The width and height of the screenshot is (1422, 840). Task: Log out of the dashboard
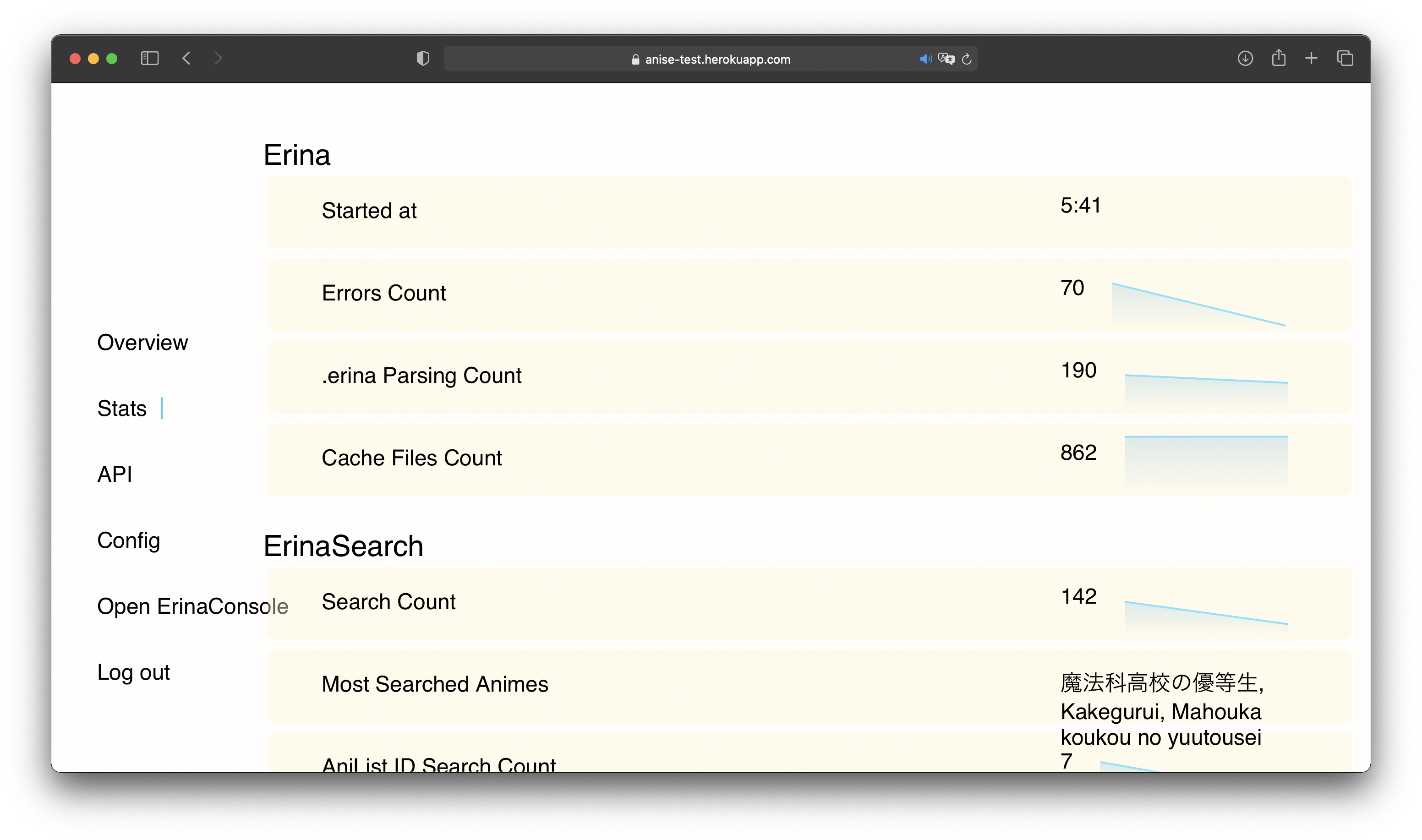click(133, 672)
